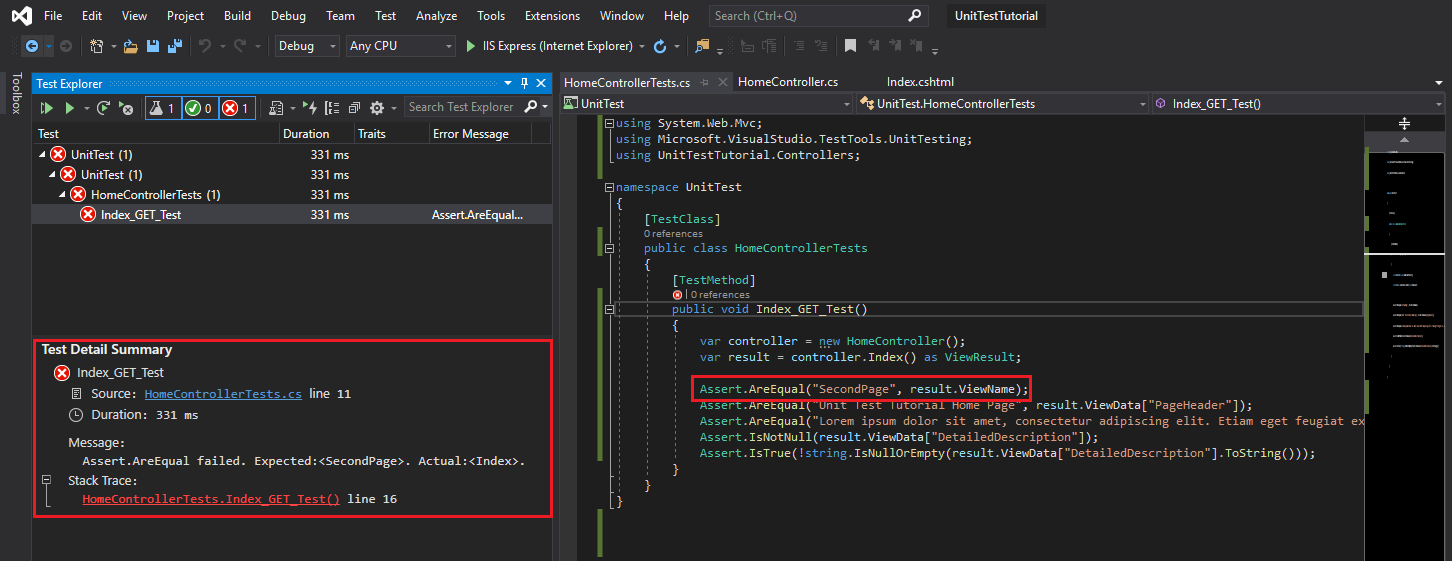Select the Index_GET_Test row in the test list
This screenshot has height=561, width=1452.
[141, 214]
